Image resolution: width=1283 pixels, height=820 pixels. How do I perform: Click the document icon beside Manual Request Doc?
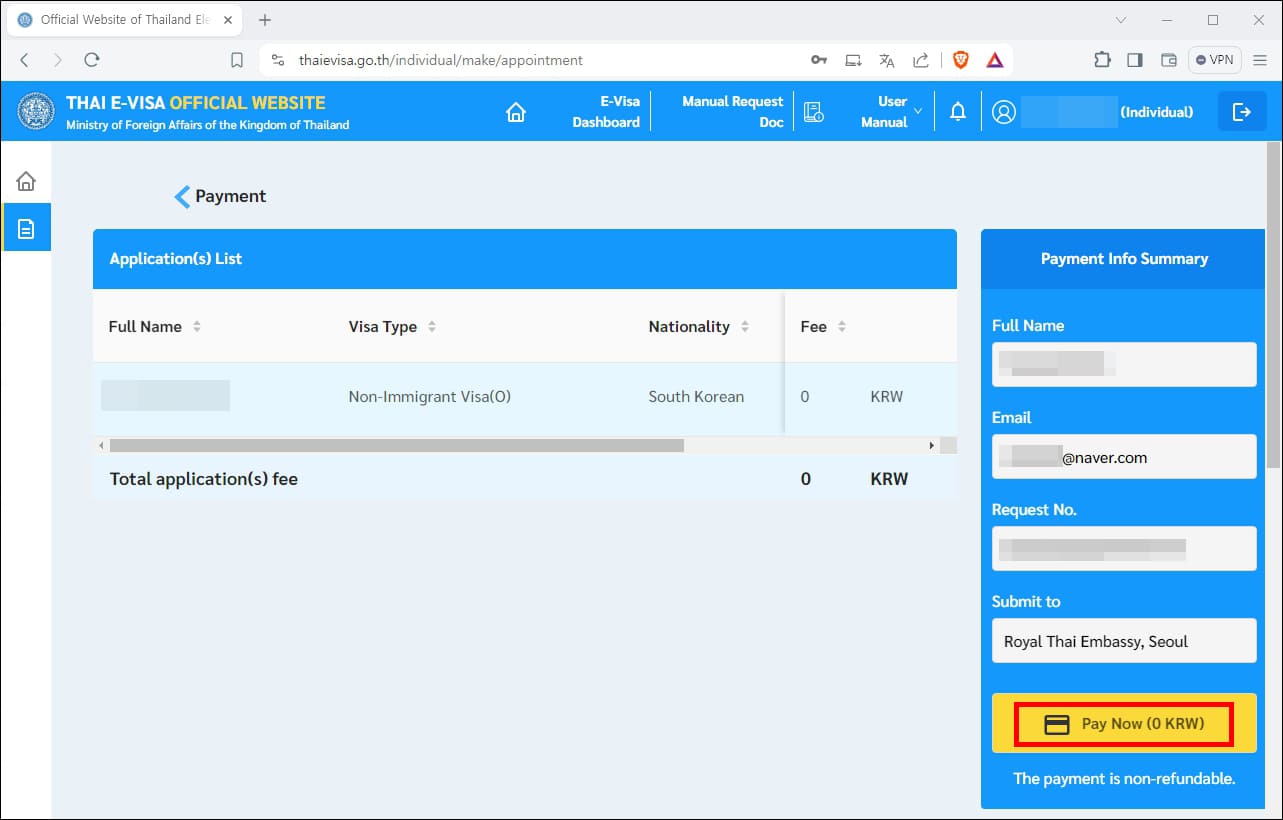coord(814,112)
